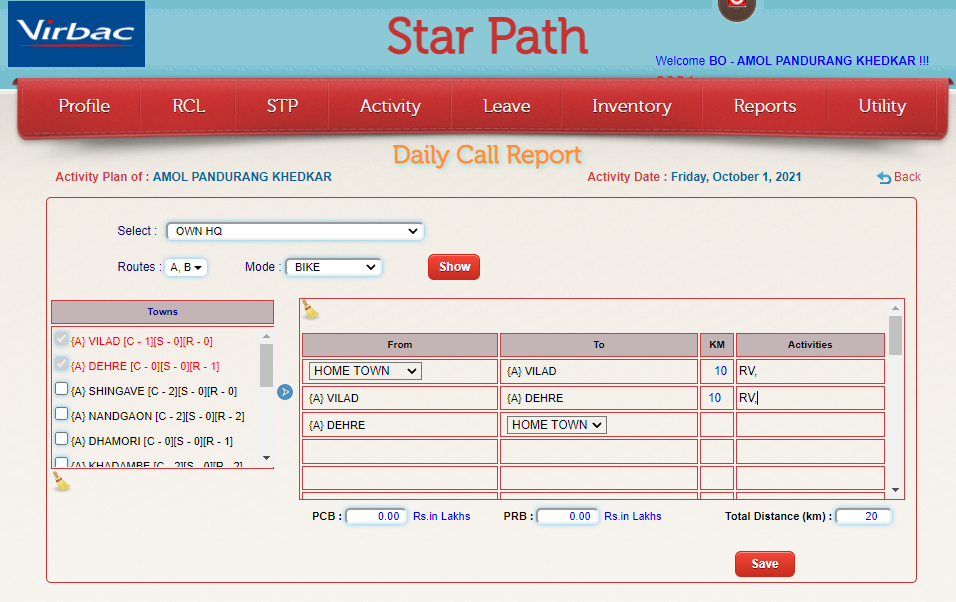Click the KM field for DEHRE to HOME TOWN
The image size is (956, 602).
click(716, 425)
